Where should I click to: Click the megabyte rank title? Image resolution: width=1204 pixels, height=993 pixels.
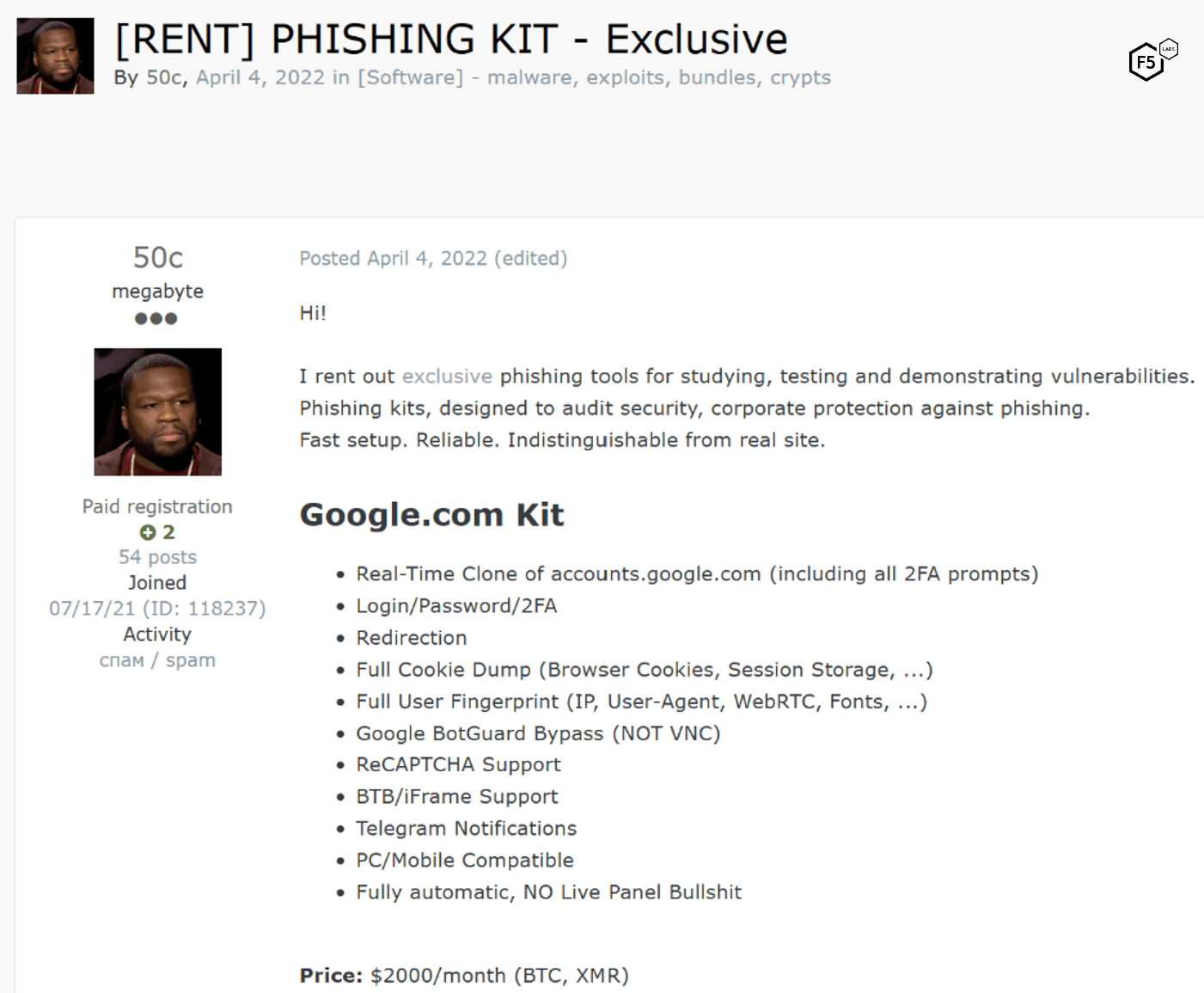[157, 291]
